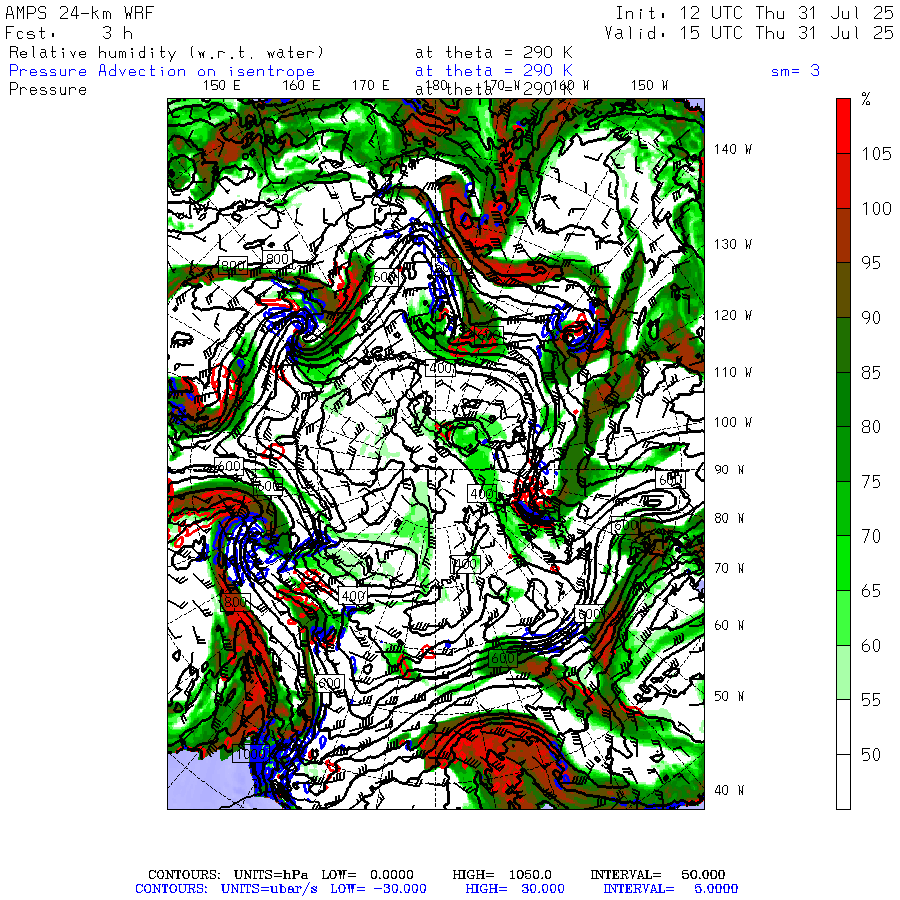Click the '55' color bar tick label
Screen dimensions: 900x900
point(871,700)
